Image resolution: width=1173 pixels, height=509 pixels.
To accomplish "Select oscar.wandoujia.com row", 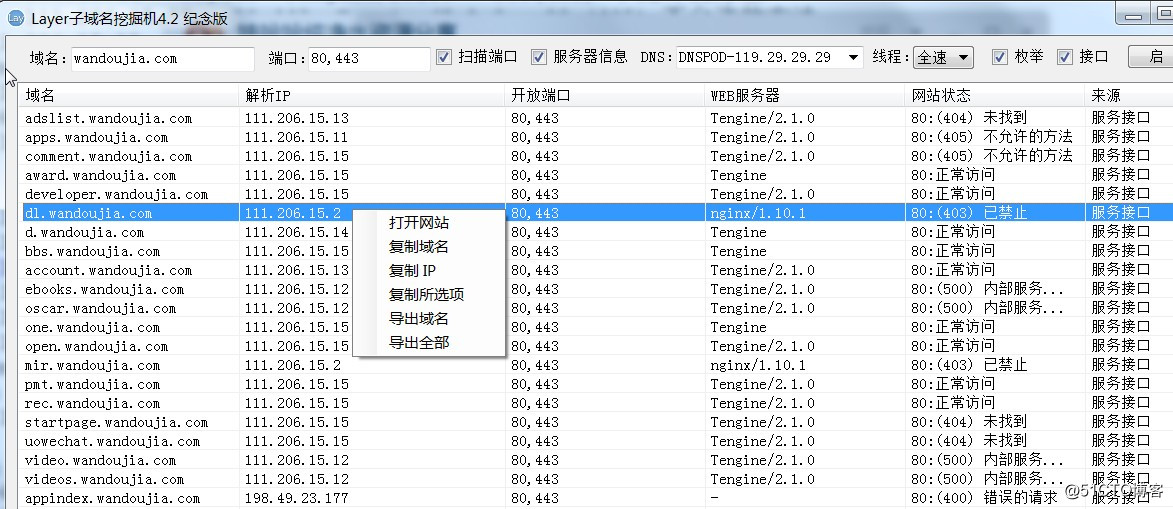I will (x=596, y=308).
